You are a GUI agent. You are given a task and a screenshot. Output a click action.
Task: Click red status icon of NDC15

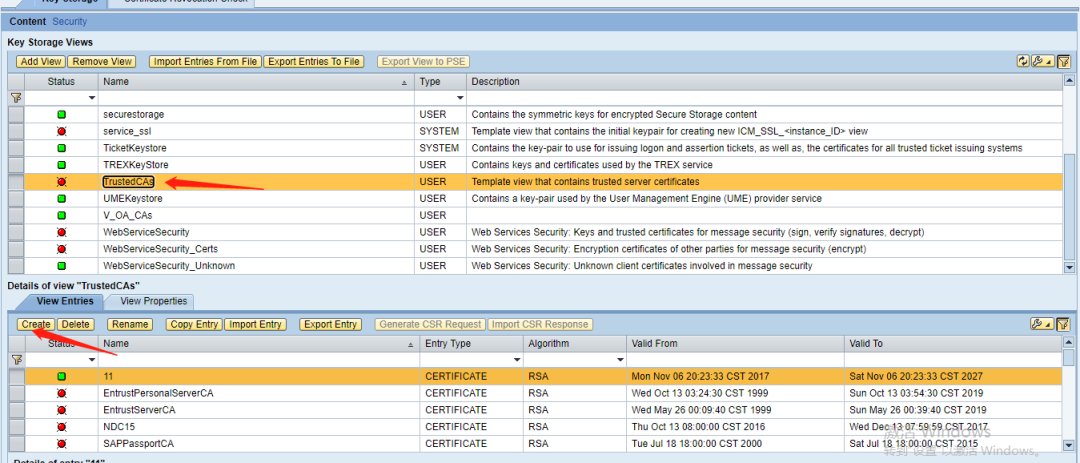[61, 426]
